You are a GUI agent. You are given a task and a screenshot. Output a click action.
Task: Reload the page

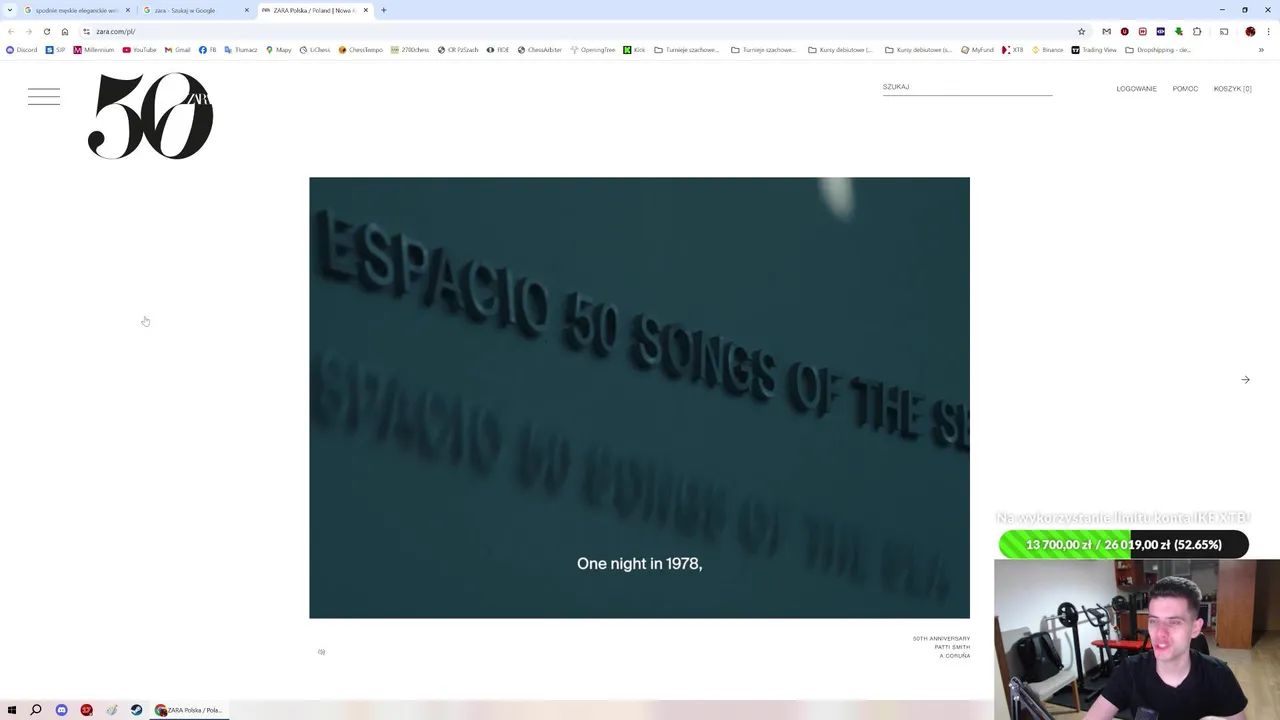point(47,31)
